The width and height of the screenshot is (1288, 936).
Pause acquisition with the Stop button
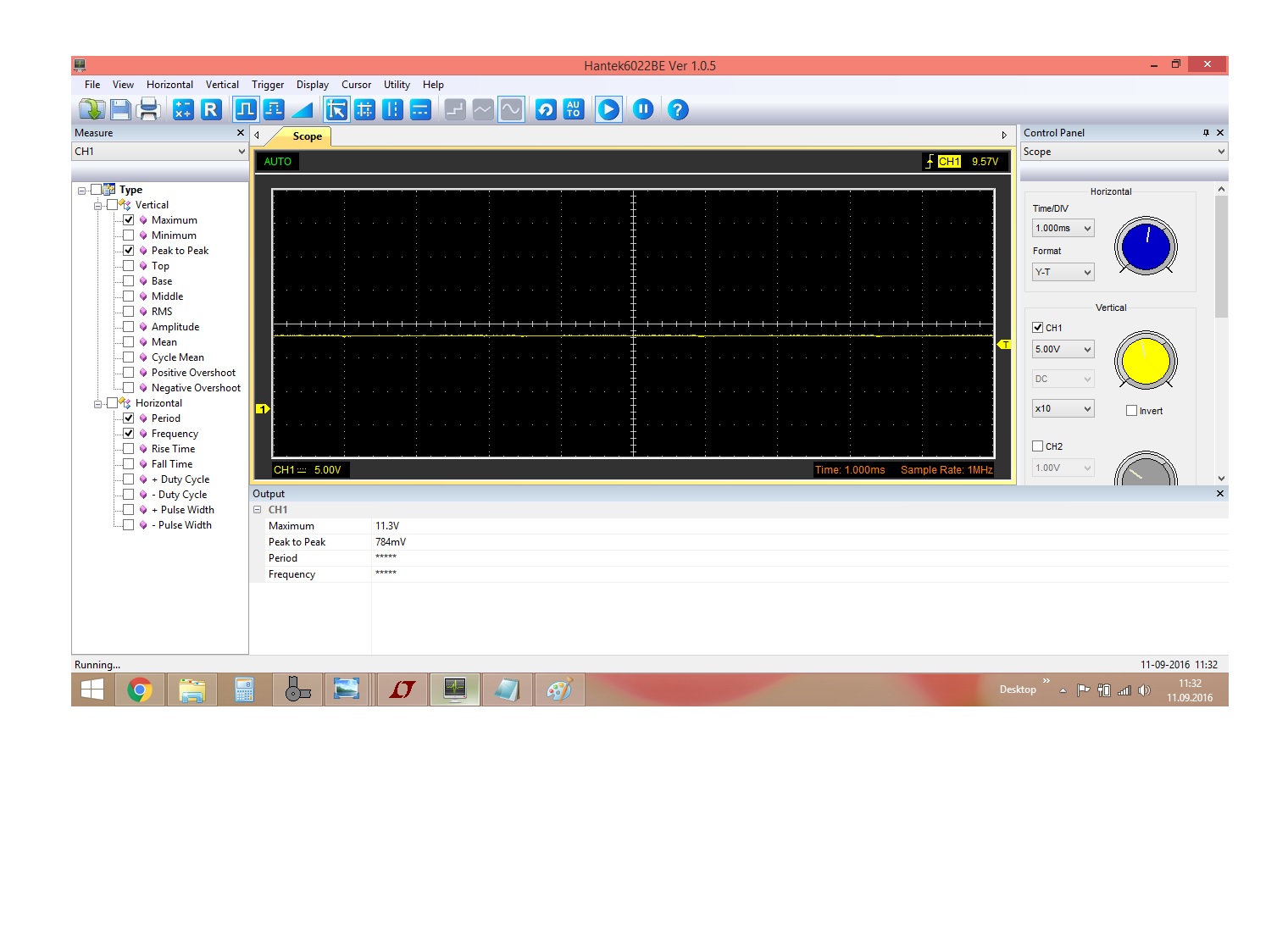click(x=643, y=109)
